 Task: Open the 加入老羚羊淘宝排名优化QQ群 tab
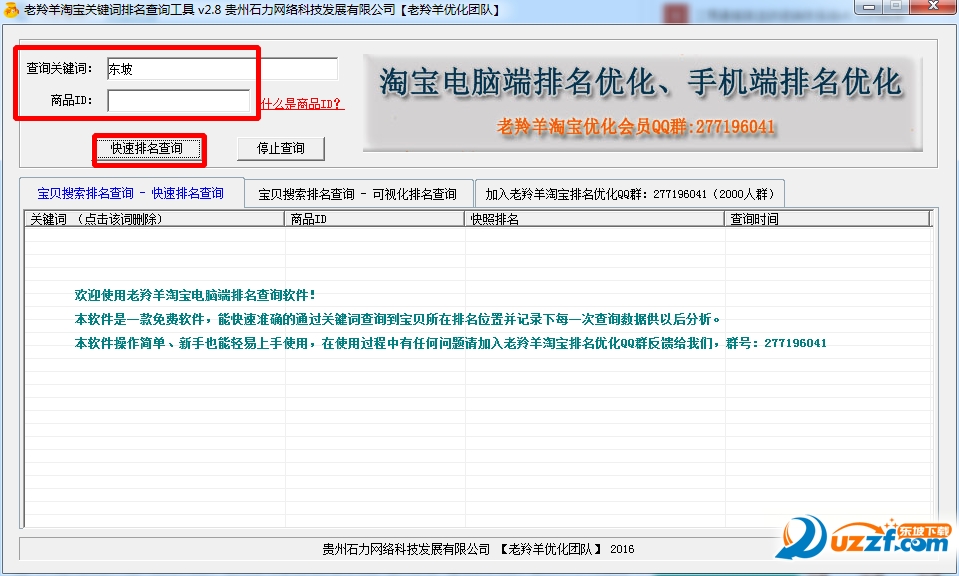click(x=630, y=194)
